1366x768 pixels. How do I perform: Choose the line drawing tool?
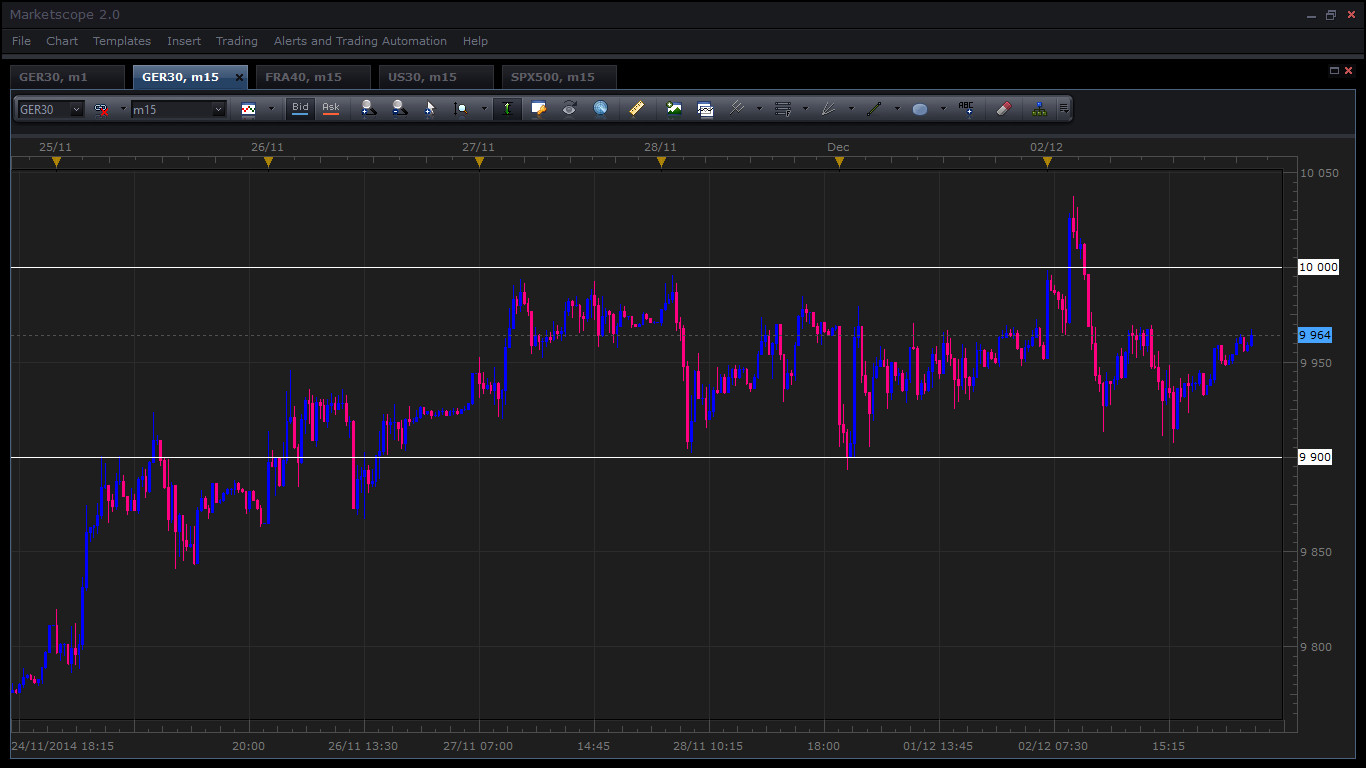(x=874, y=109)
